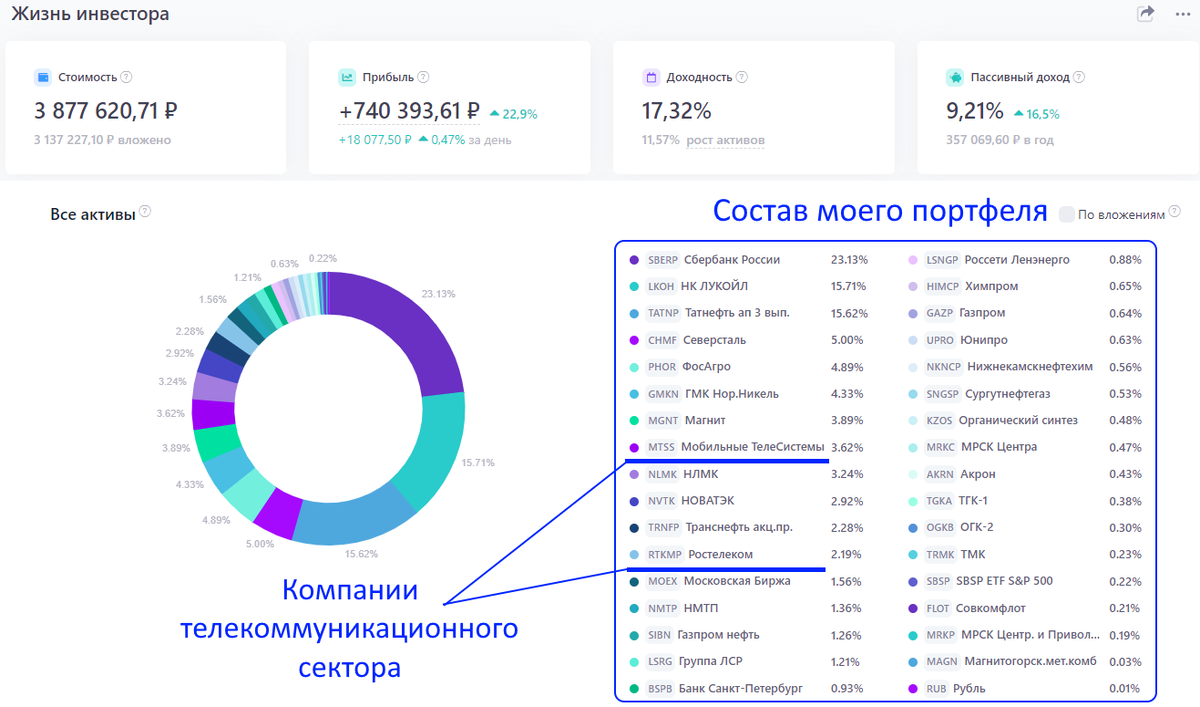The width and height of the screenshot is (1200, 707).
Task: Click the Россети Ленэнерго legend row
Action: click(1026, 260)
